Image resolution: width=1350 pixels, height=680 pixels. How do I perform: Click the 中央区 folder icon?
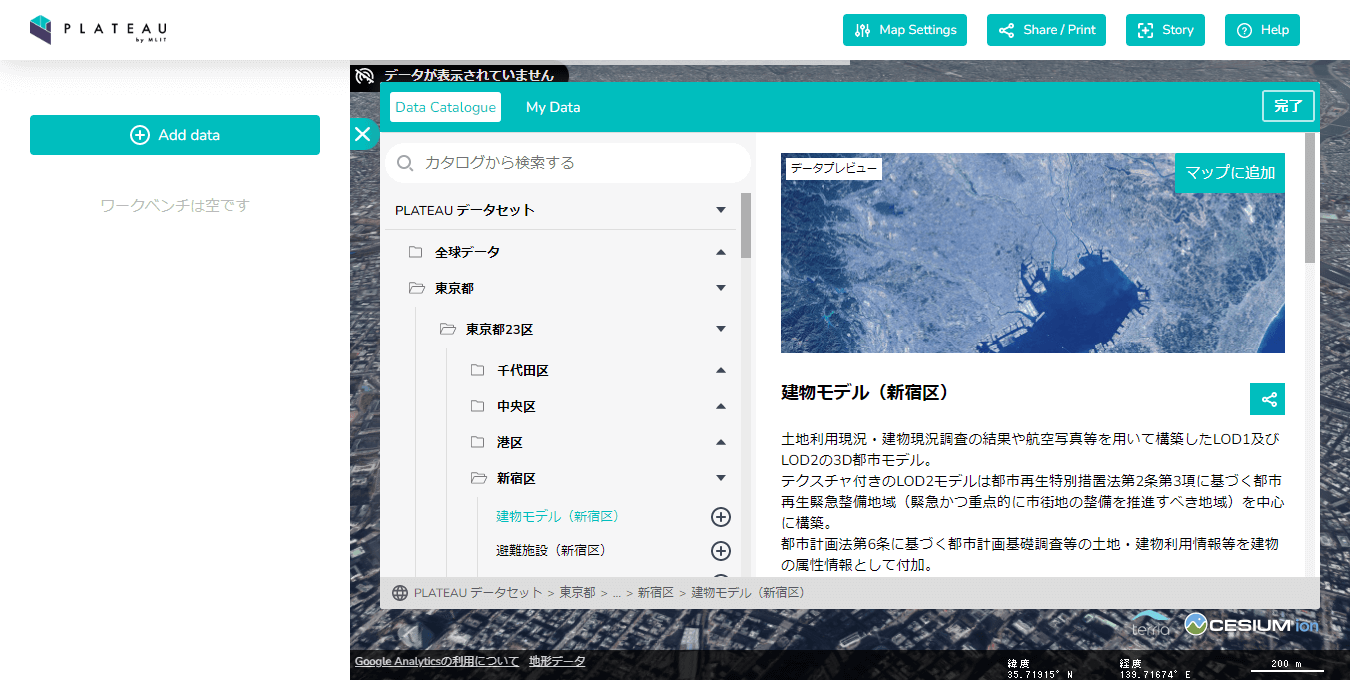click(478, 406)
